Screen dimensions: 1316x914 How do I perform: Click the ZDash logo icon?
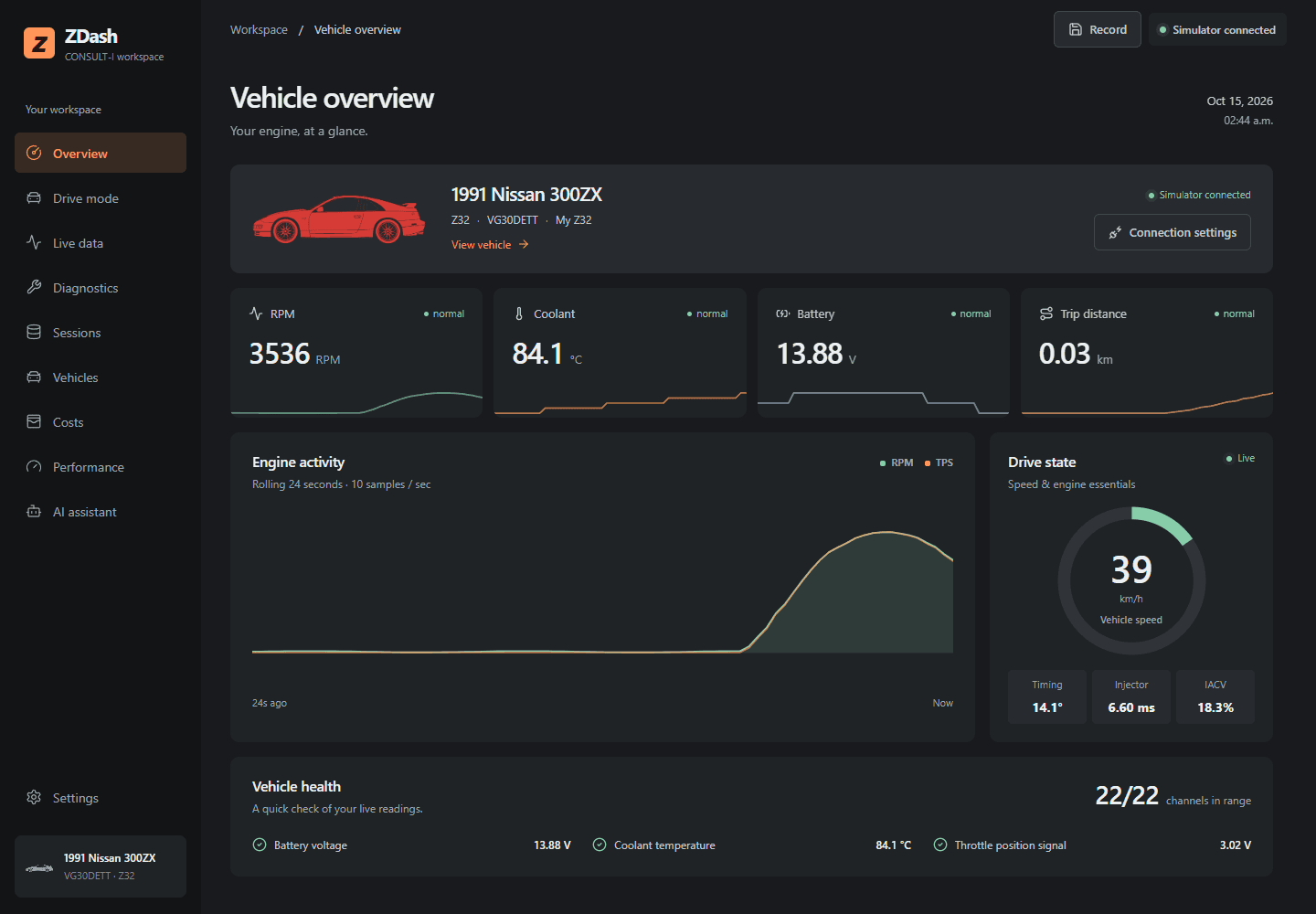(x=39, y=43)
